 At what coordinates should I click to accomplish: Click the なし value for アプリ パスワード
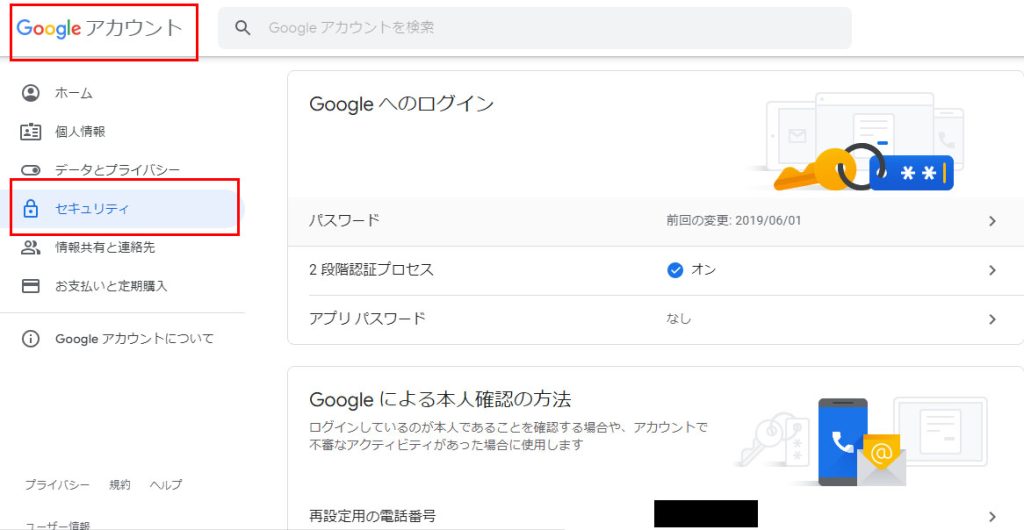[679, 319]
